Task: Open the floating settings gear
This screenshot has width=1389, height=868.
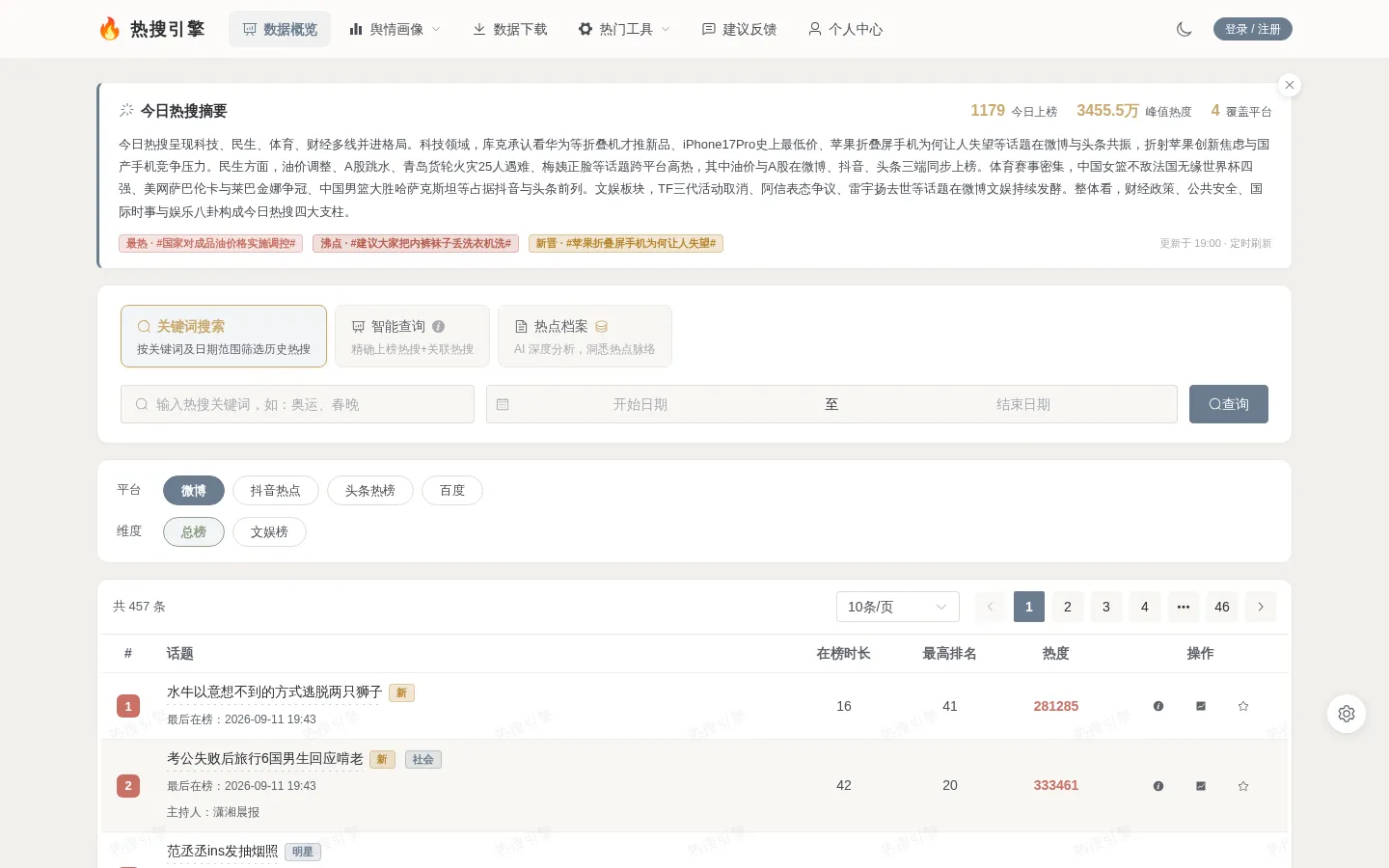Action: point(1347,714)
